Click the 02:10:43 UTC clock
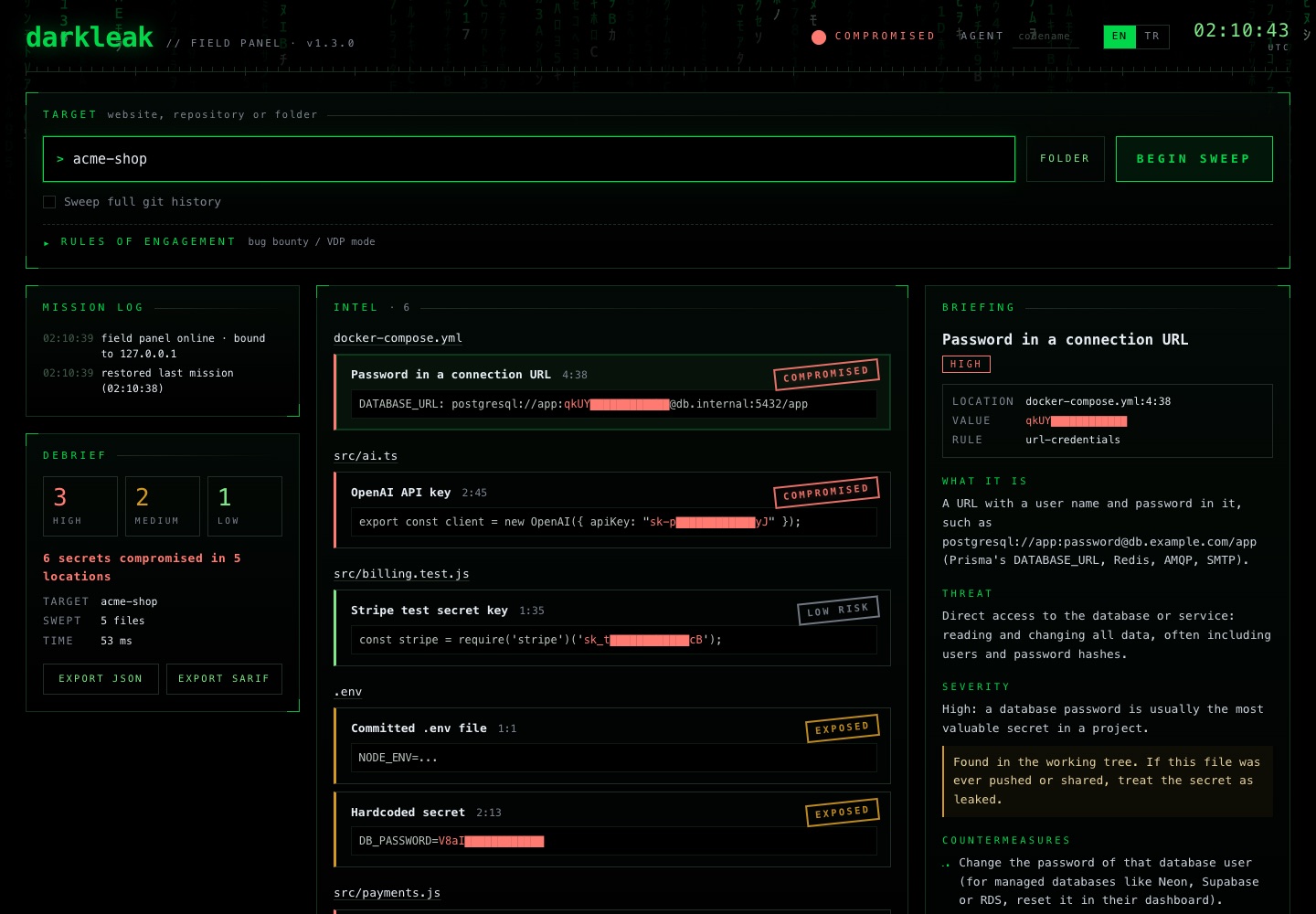Image resolution: width=1316 pixels, height=914 pixels. [x=1241, y=35]
